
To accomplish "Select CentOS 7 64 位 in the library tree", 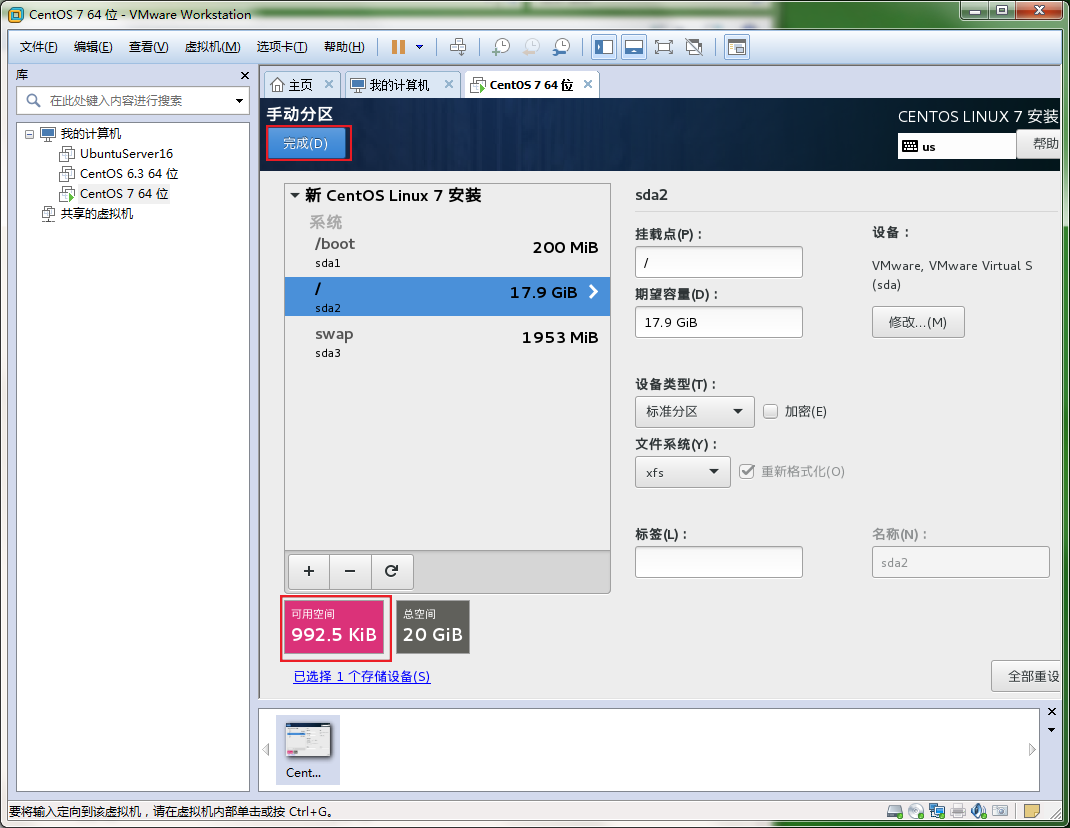I will tap(124, 194).
